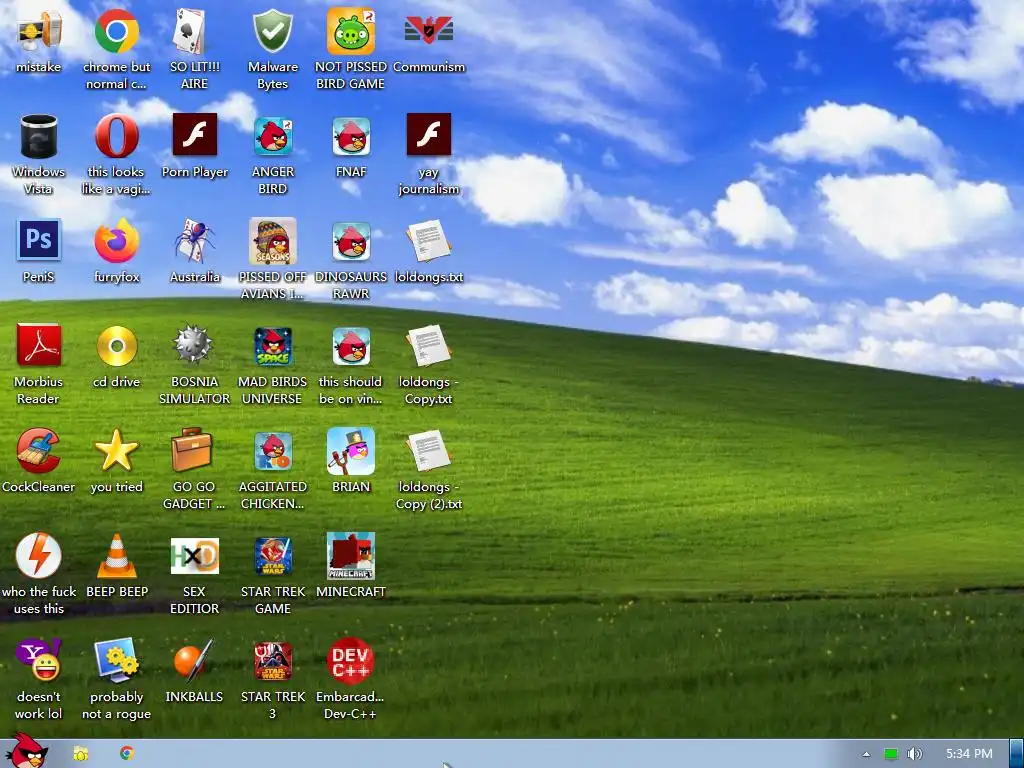
Task: Launch 'chrome but normal c...' Chrome icon
Action: [x=116, y=31]
